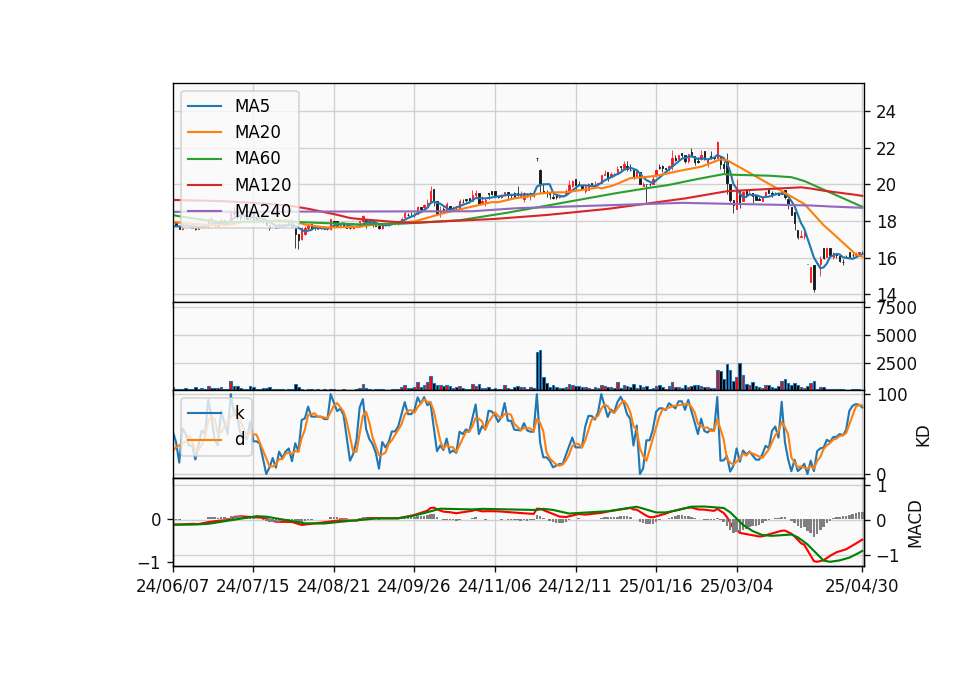
Task: Click the KD vertical axis title
Action: tap(922, 436)
